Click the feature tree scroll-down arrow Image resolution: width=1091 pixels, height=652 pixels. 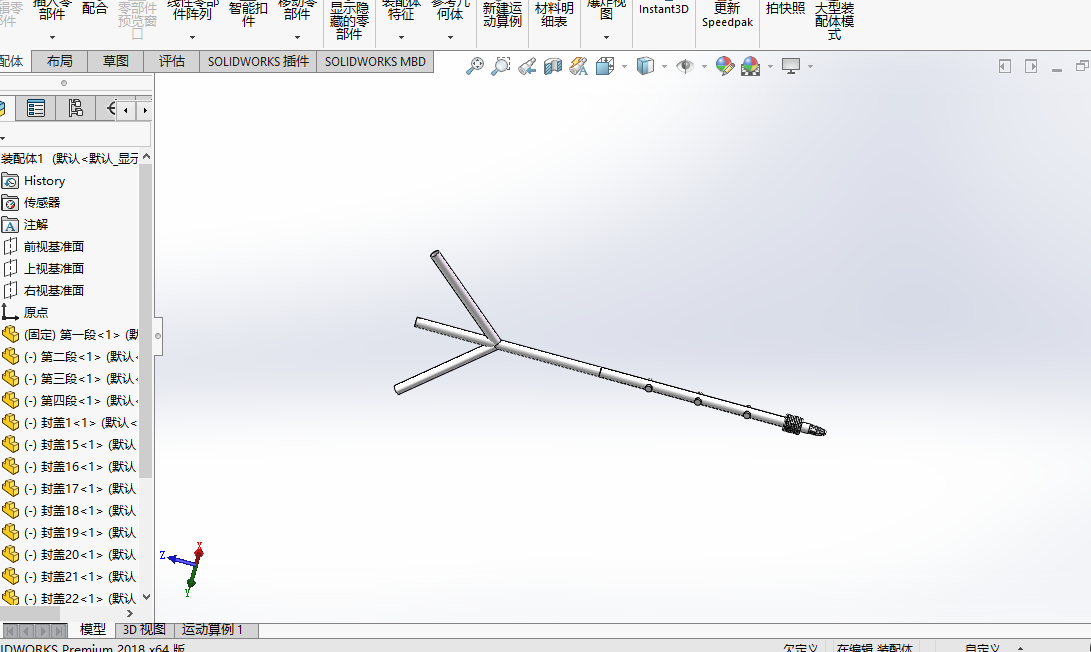(146, 597)
